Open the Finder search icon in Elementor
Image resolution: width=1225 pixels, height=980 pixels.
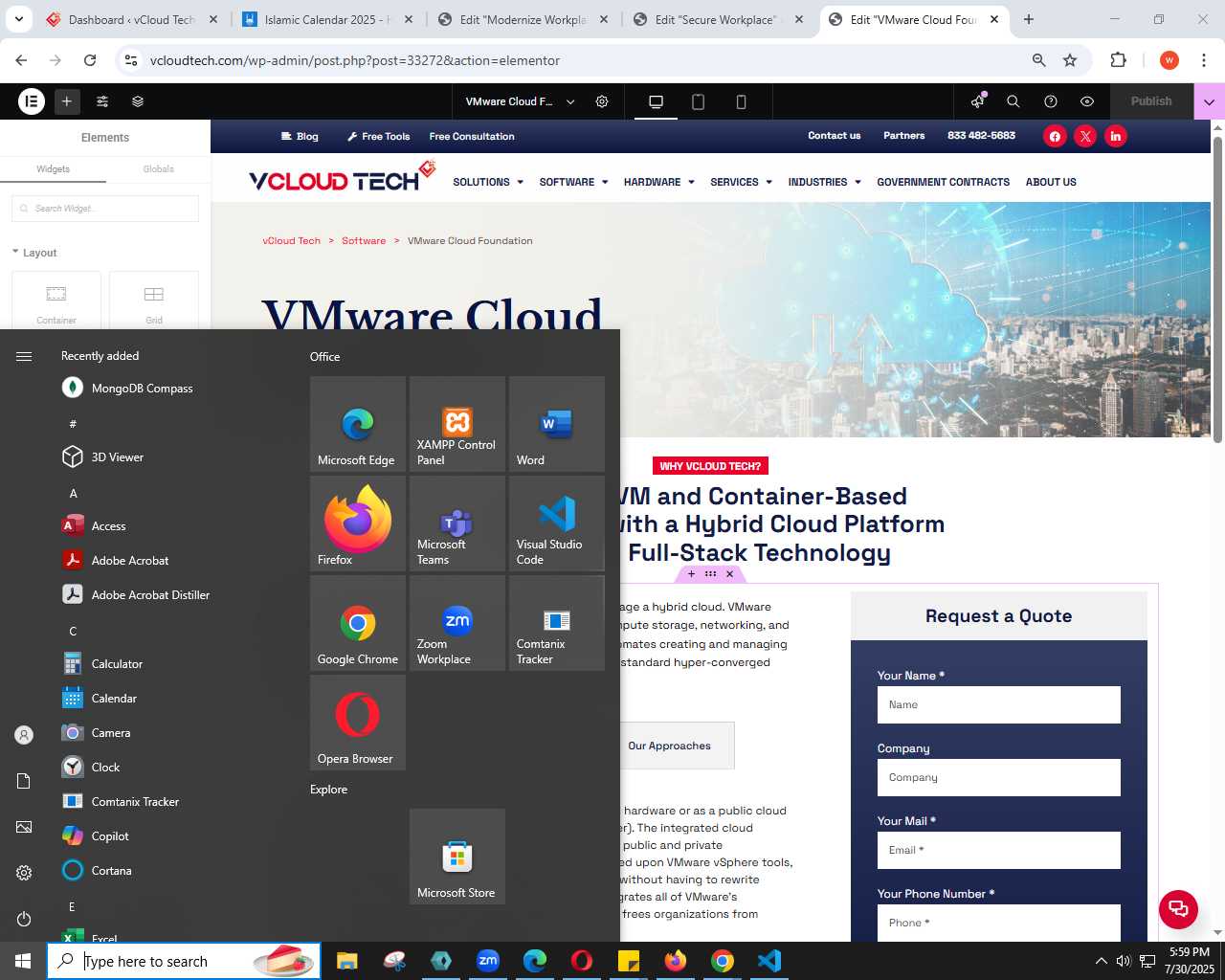click(1013, 101)
